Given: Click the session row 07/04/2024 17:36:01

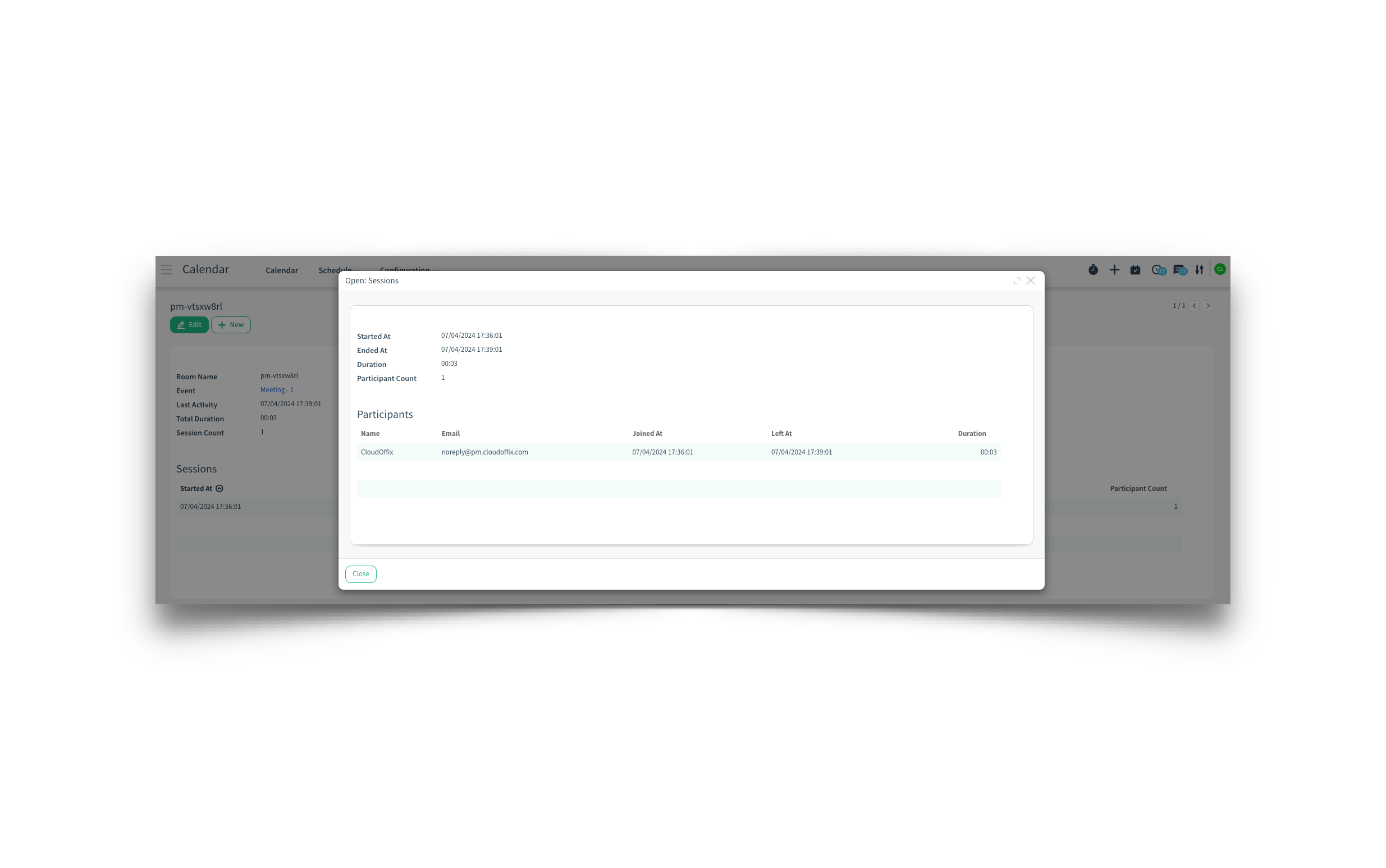Looking at the screenshot, I should click(211, 505).
